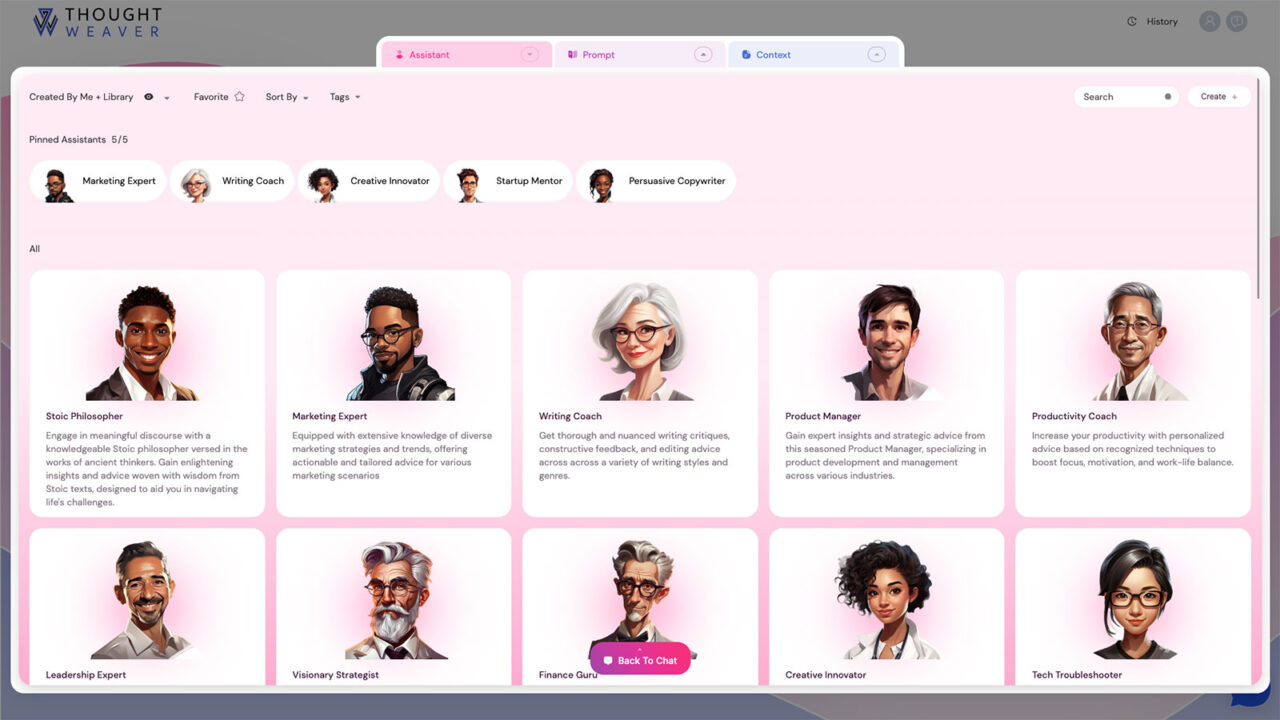This screenshot has width=1280, height=720.
Task: Open the History panel
Action: pos(1153,21)
